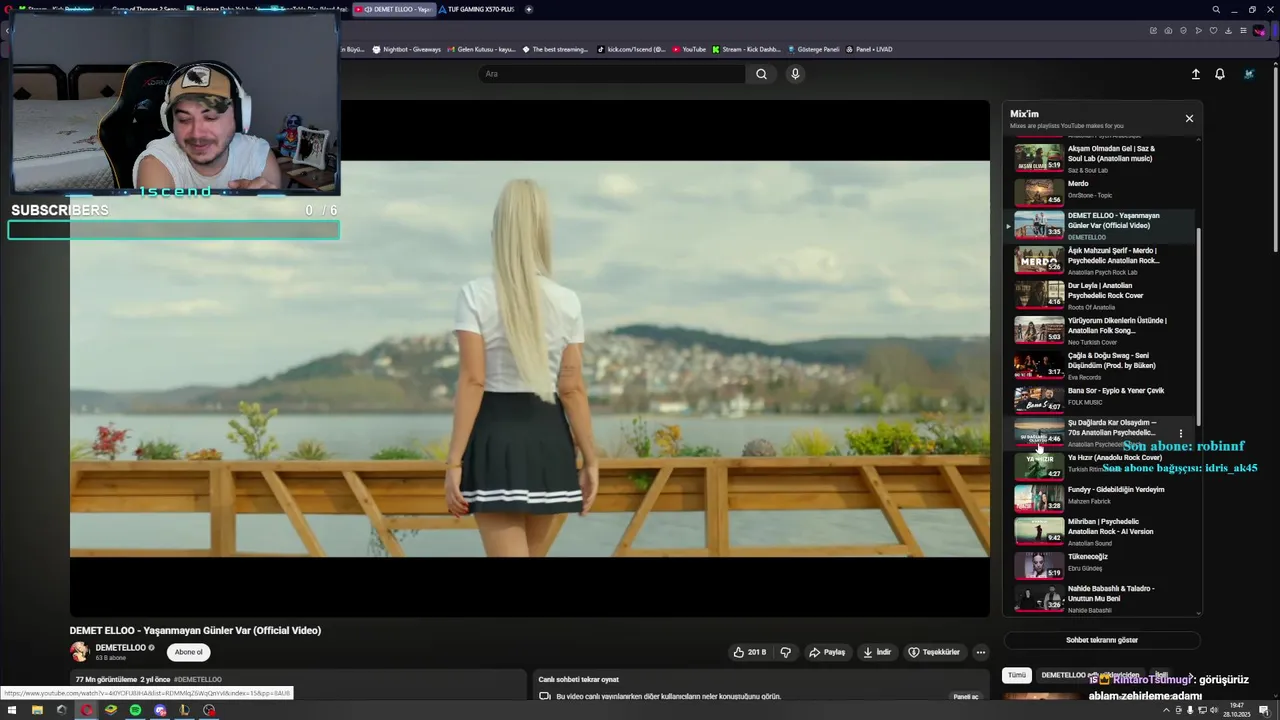
Task: Click the Teşekkürler thanks button
Action: point(934,652)
